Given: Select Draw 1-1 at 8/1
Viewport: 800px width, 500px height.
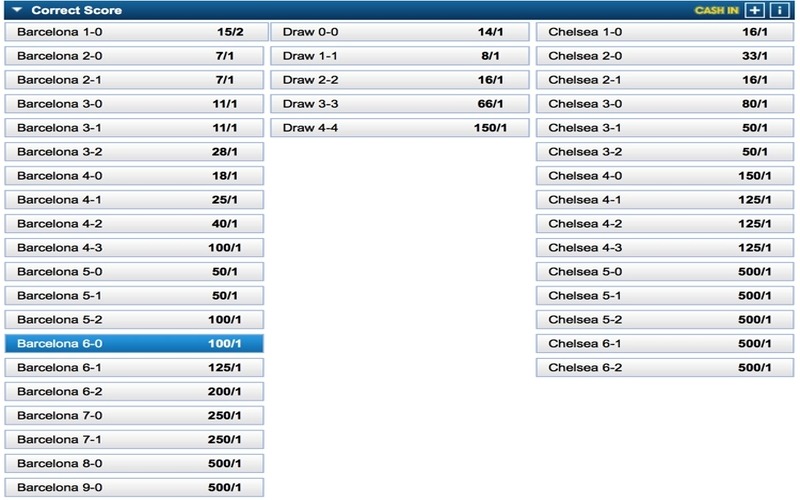Looking at the screenshot, I should [399, 56].
